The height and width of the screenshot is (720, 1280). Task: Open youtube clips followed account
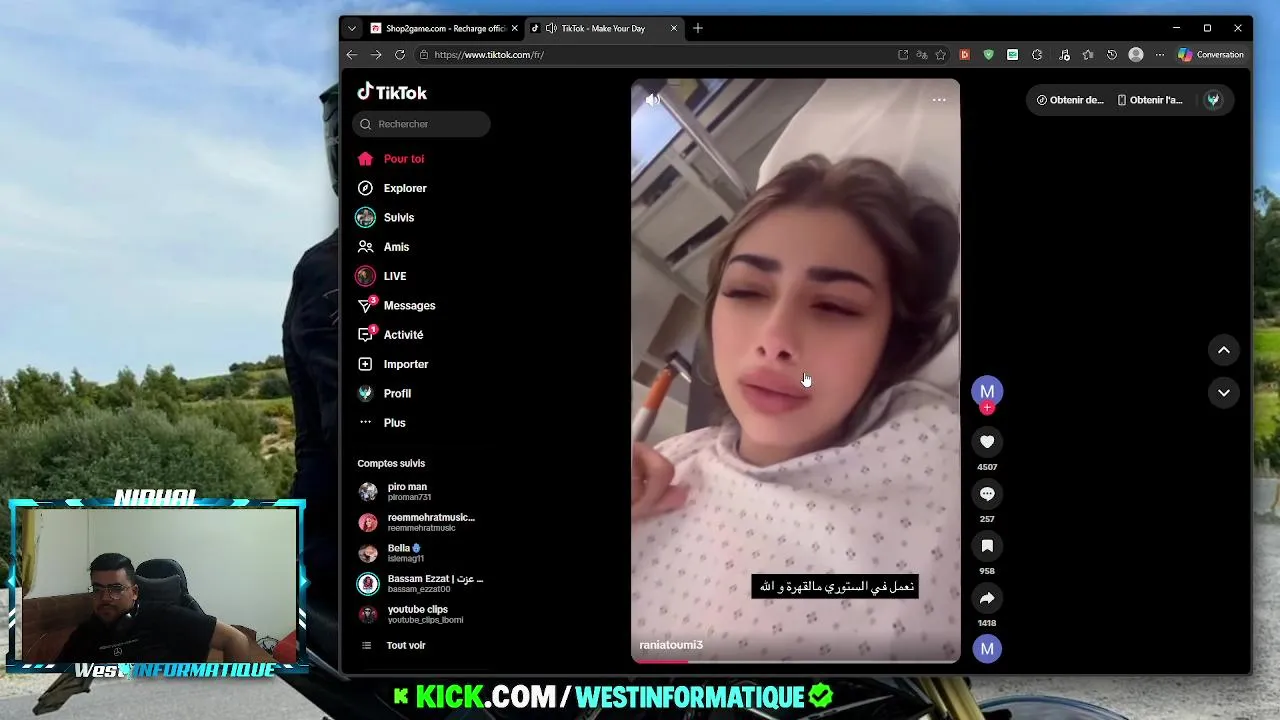pos(411,614)
